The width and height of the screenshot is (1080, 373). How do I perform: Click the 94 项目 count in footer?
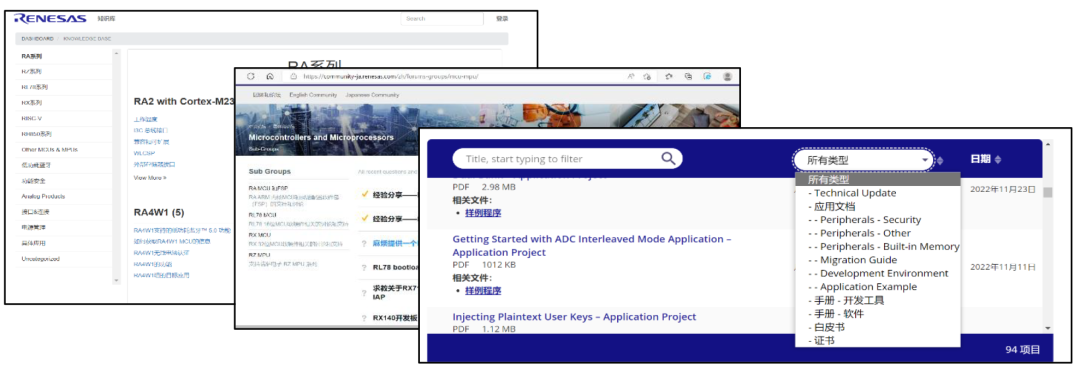[1022, 350]
